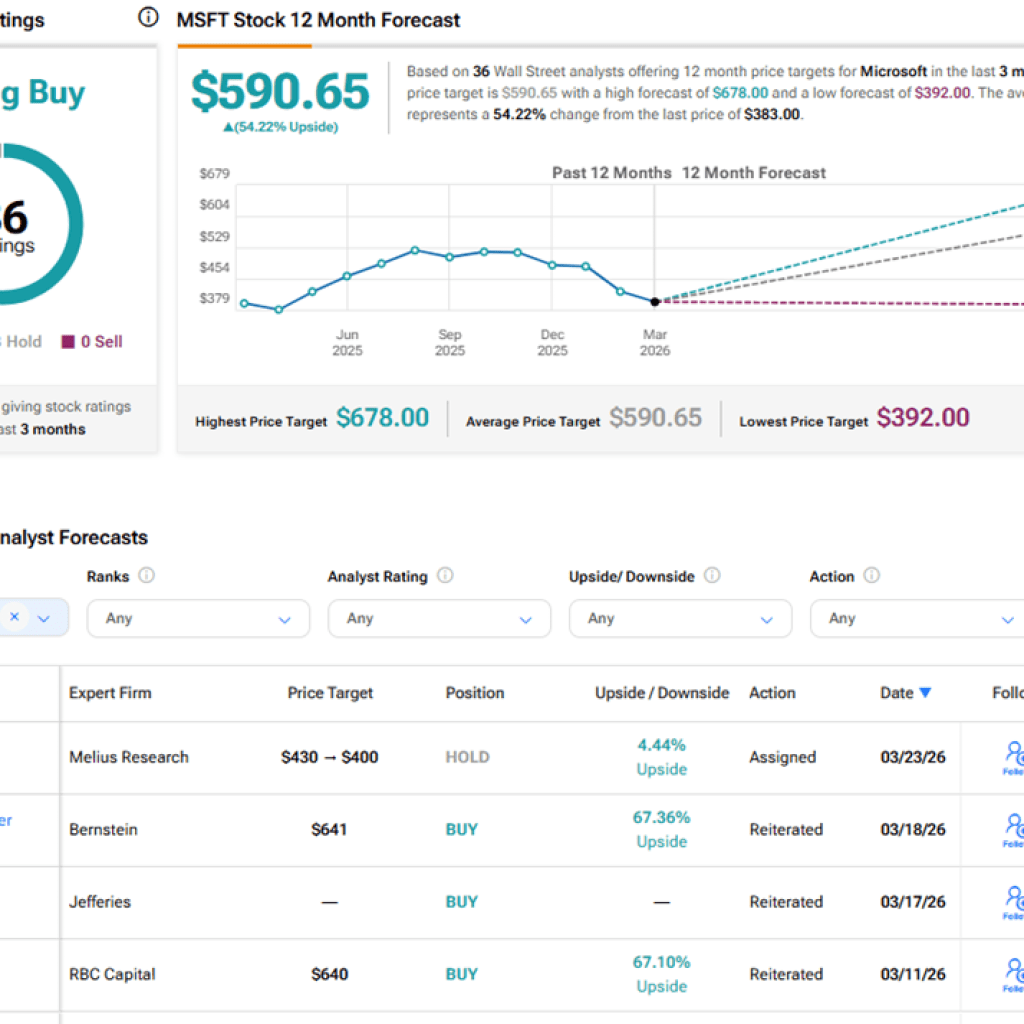Image resolution: width=1024 pixels, height=1024 pixels.
Task: Open the Melius Research firm link
Action: pos(129,757)
